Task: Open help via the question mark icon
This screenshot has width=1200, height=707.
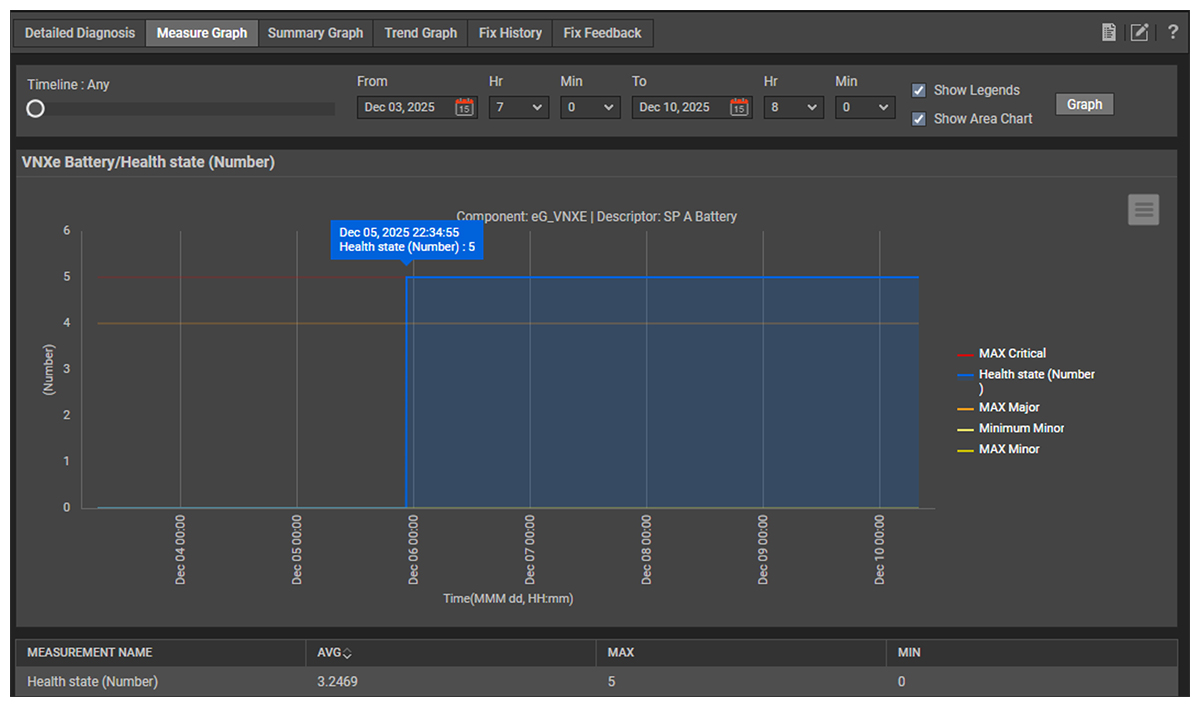Action: [1173, 33]
